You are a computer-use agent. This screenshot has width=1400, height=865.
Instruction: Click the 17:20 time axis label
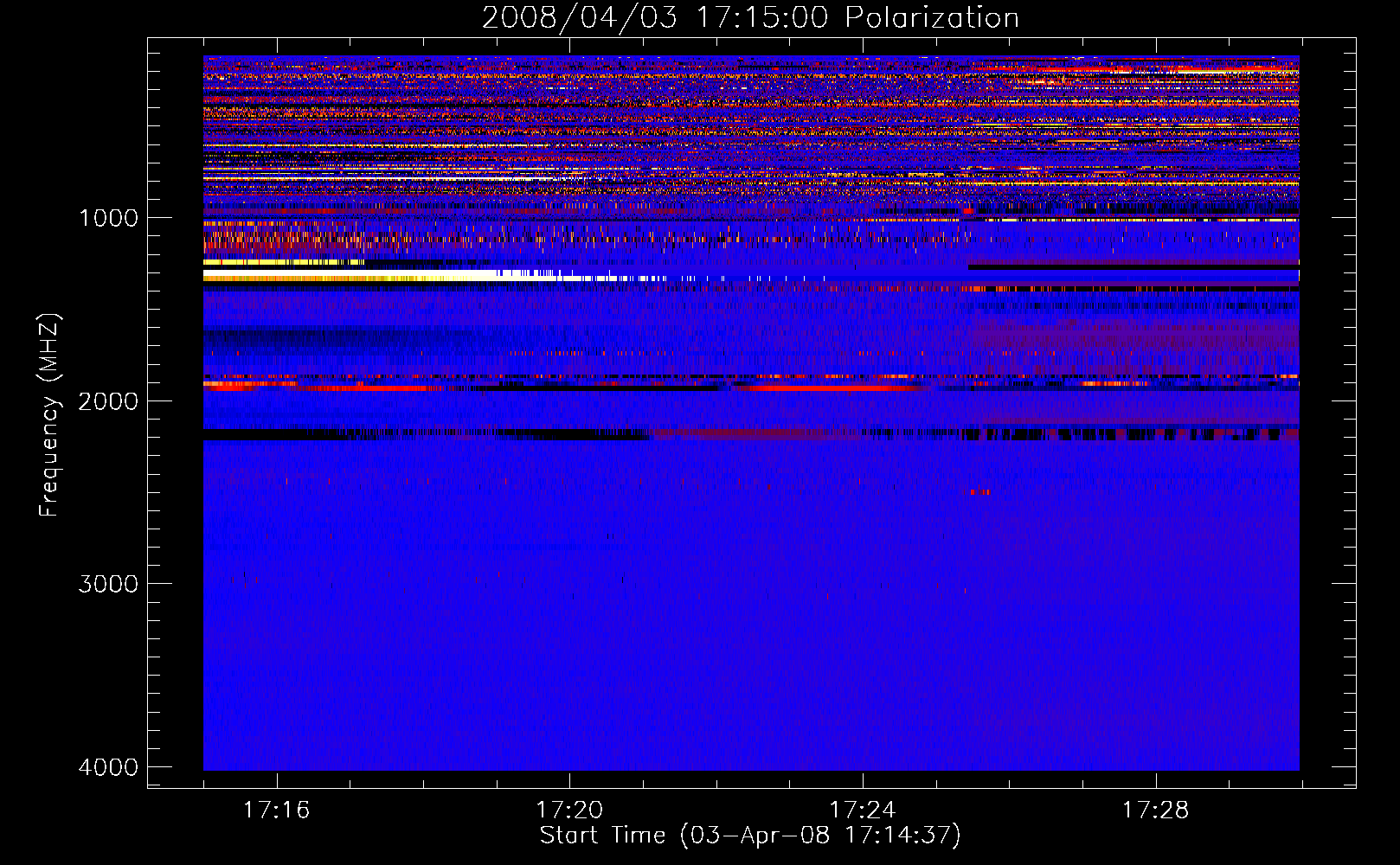tap(569, 811)
